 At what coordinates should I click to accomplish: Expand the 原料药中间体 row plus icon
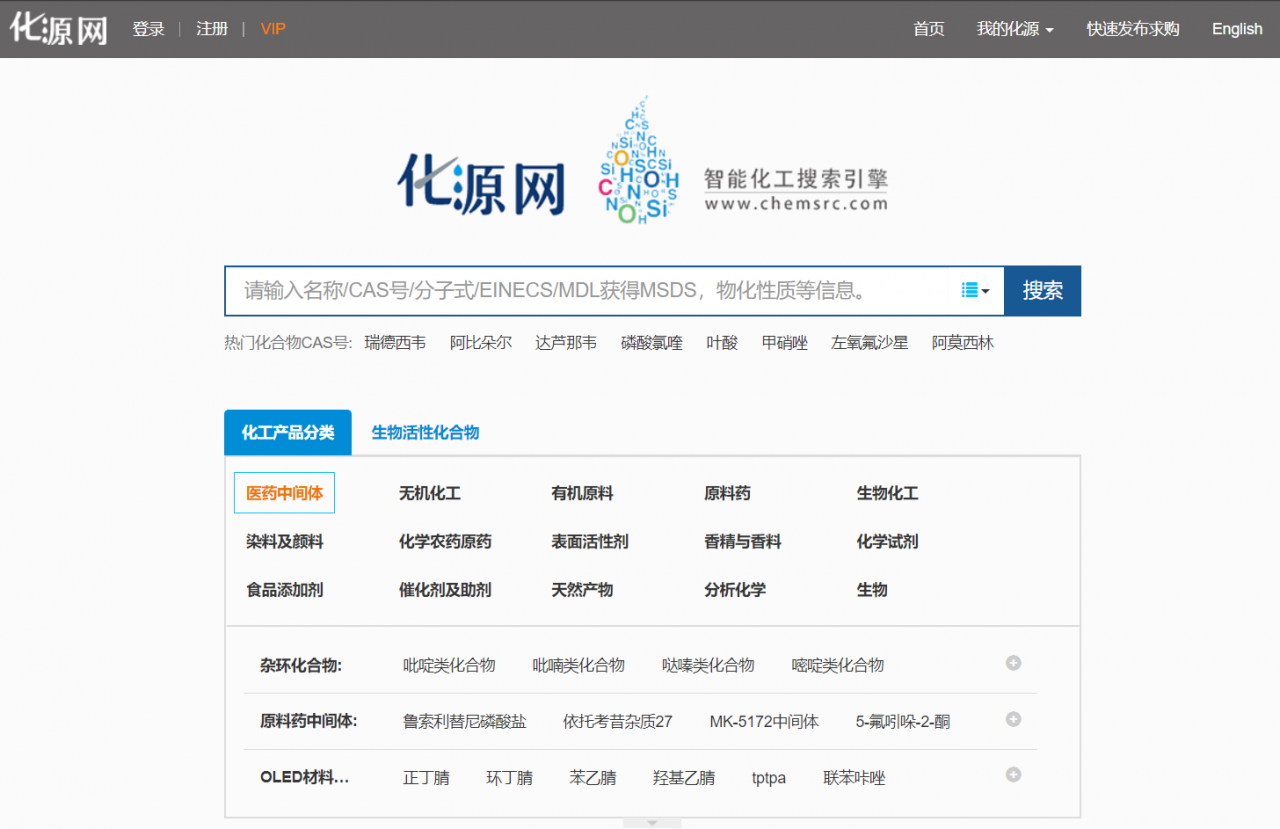pos(1013,719)
